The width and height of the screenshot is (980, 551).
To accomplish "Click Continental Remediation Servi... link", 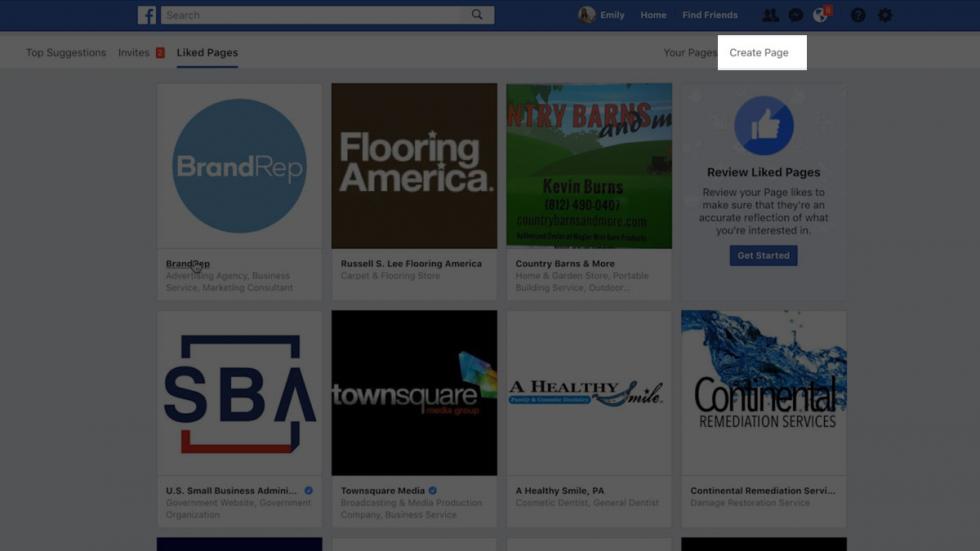I will (762, 490).
